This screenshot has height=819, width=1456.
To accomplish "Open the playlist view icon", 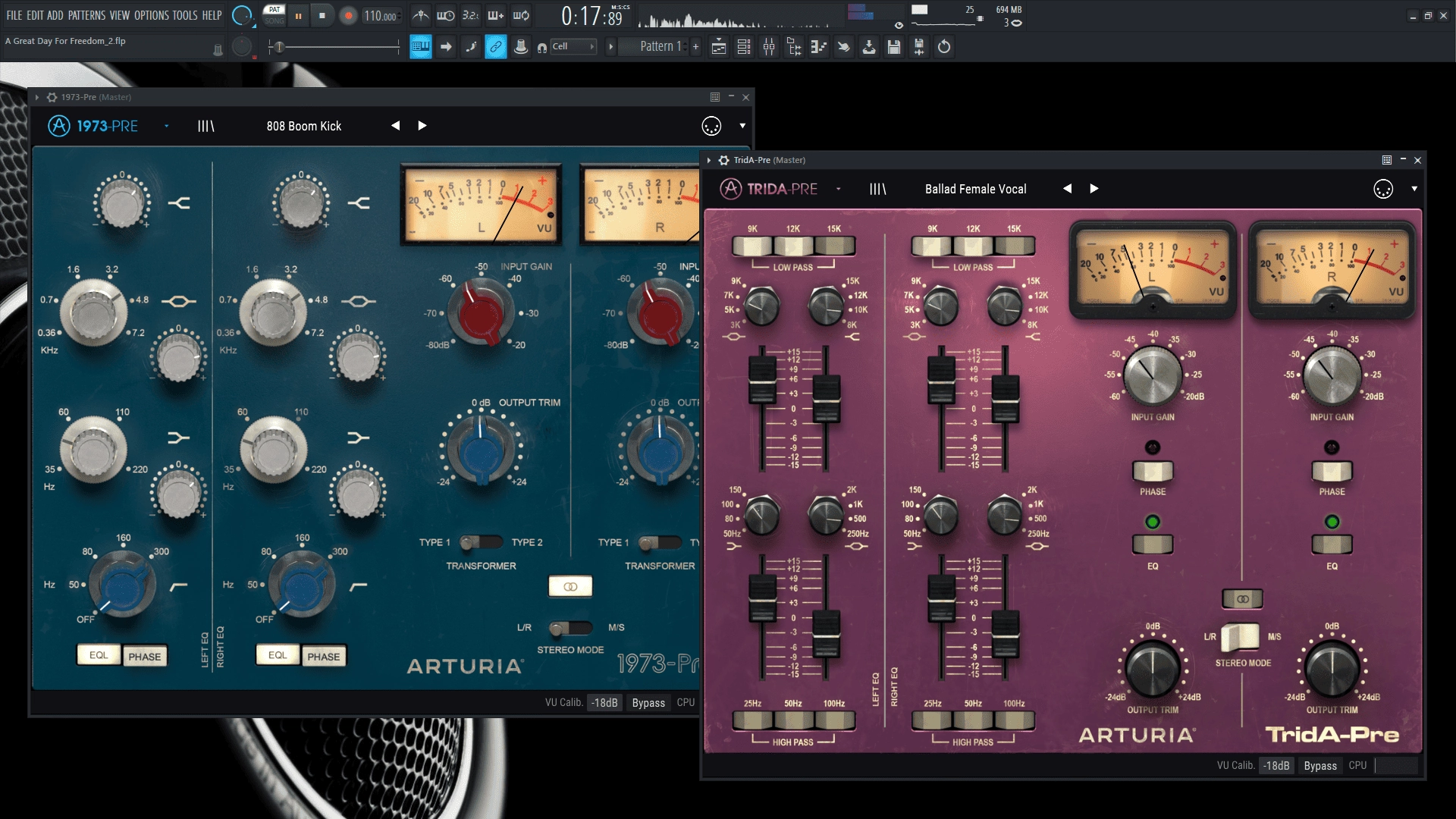I will 718,47.
